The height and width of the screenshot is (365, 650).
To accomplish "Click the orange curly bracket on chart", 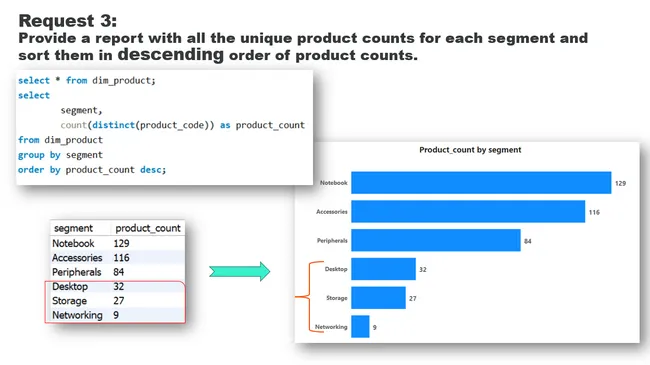I will point(309,297).
